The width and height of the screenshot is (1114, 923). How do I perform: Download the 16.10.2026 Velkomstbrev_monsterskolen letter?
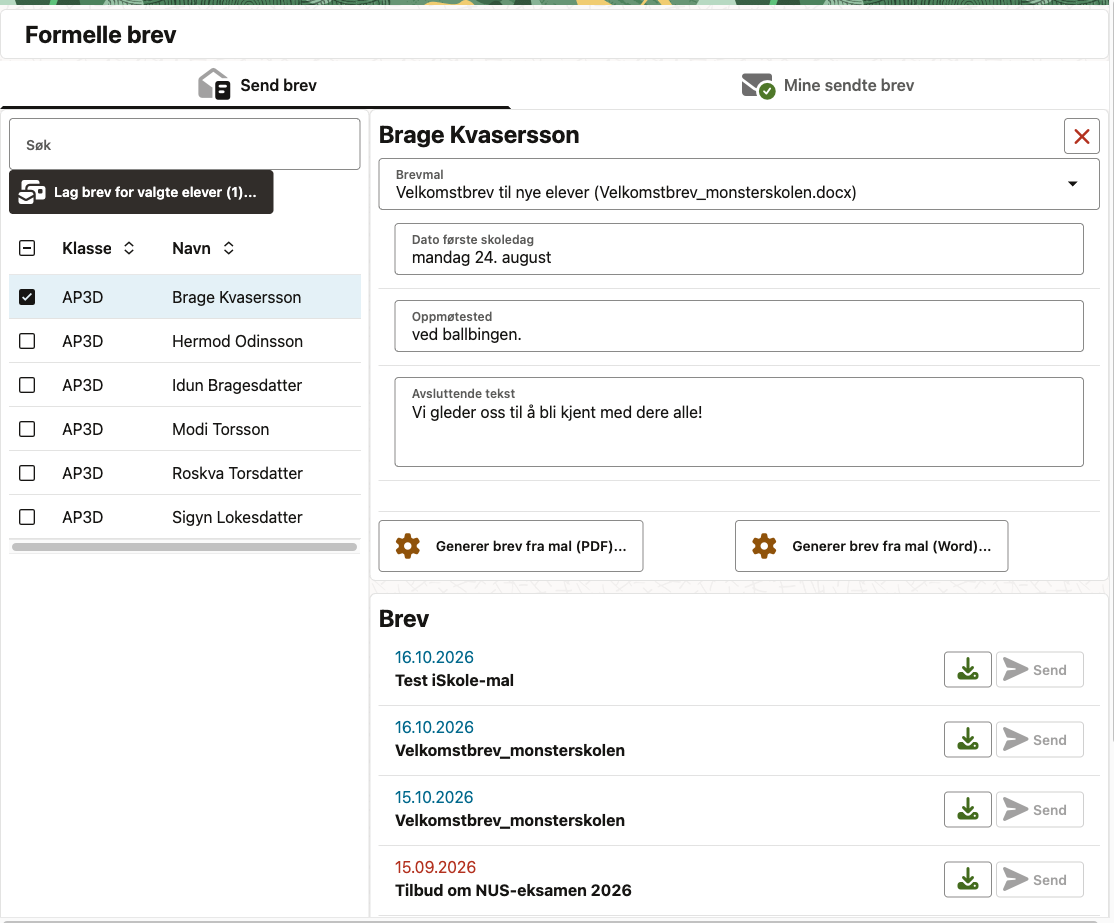[x=967, y=740]
